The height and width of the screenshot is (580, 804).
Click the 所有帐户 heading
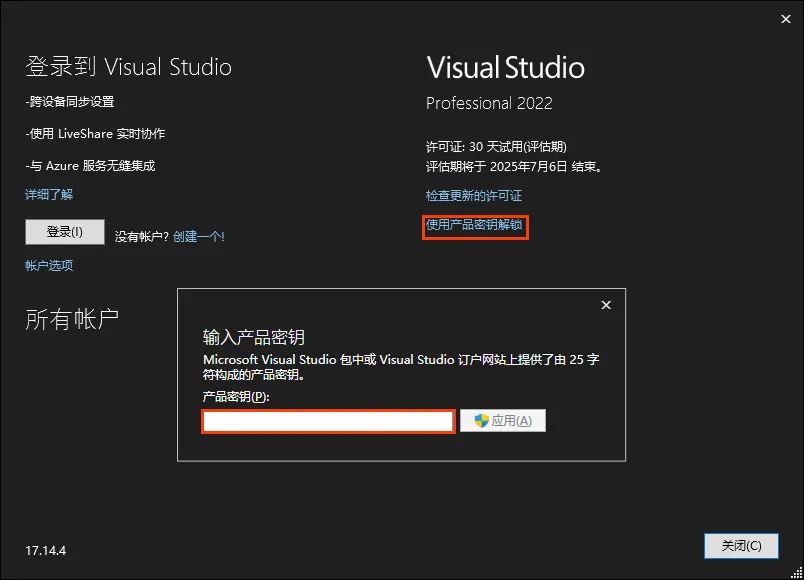pos(72,319)
